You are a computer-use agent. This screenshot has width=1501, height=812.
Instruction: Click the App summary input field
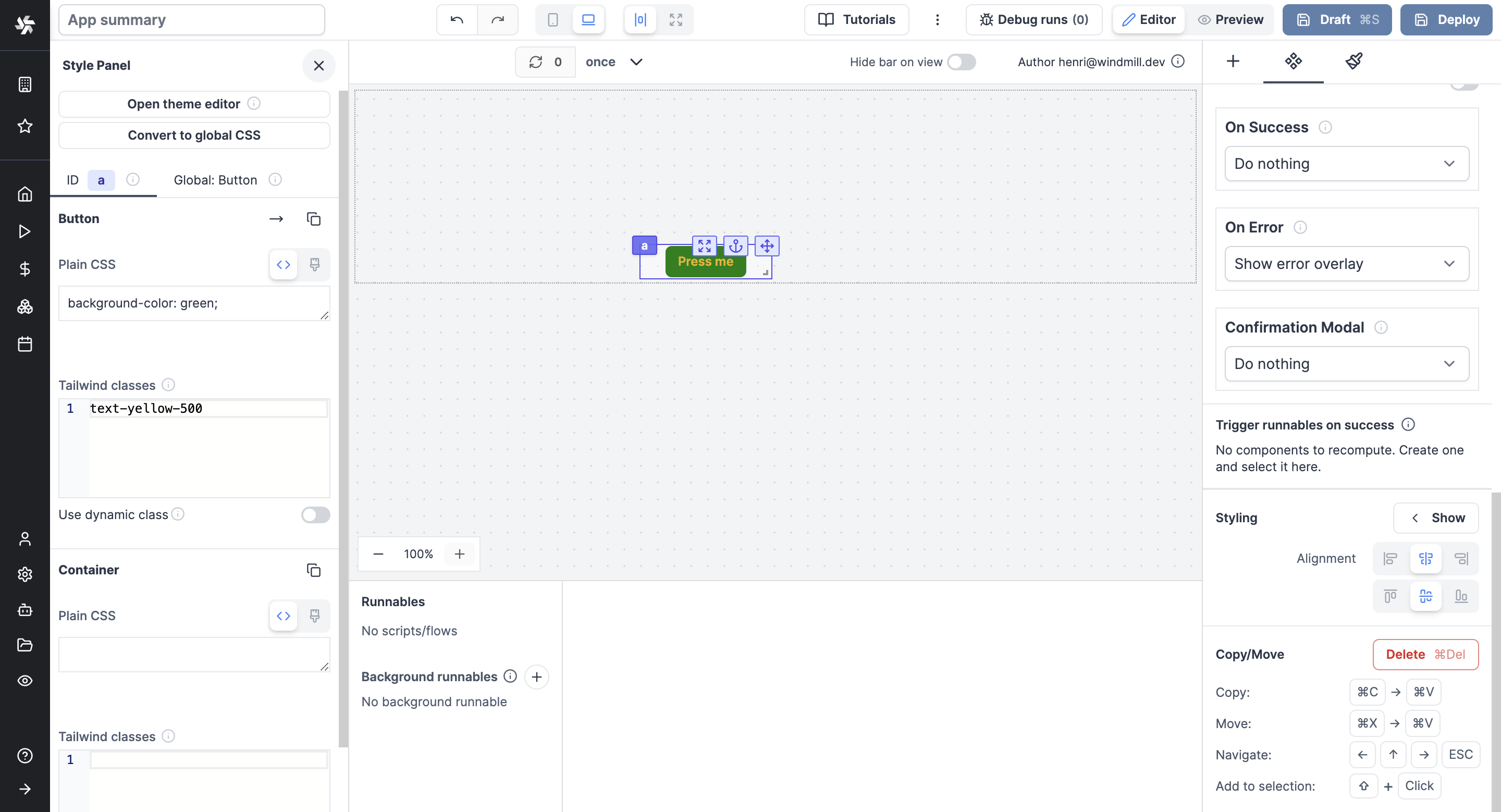click(x=192, y=20)
